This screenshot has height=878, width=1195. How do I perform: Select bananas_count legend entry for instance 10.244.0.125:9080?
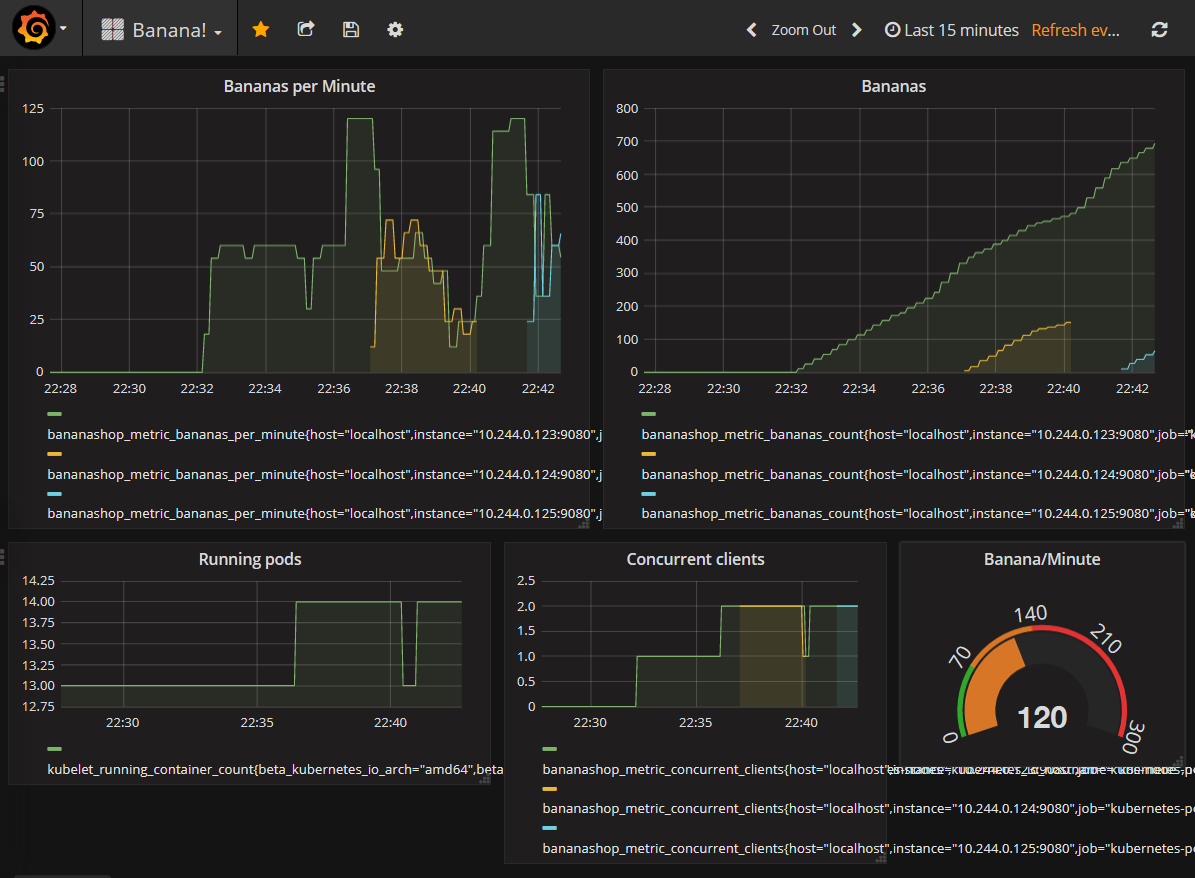click(918, 514)
